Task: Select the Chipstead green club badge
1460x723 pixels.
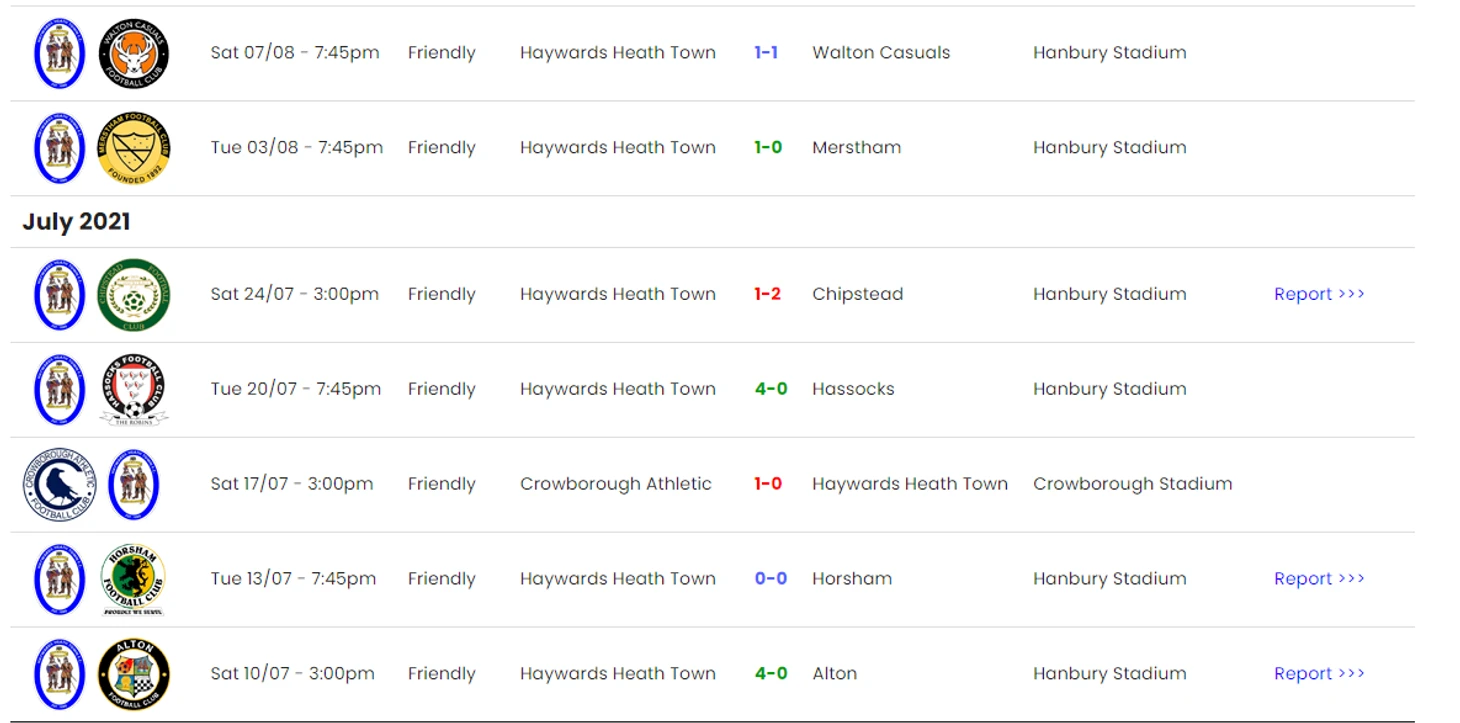Action: [134, 295]
